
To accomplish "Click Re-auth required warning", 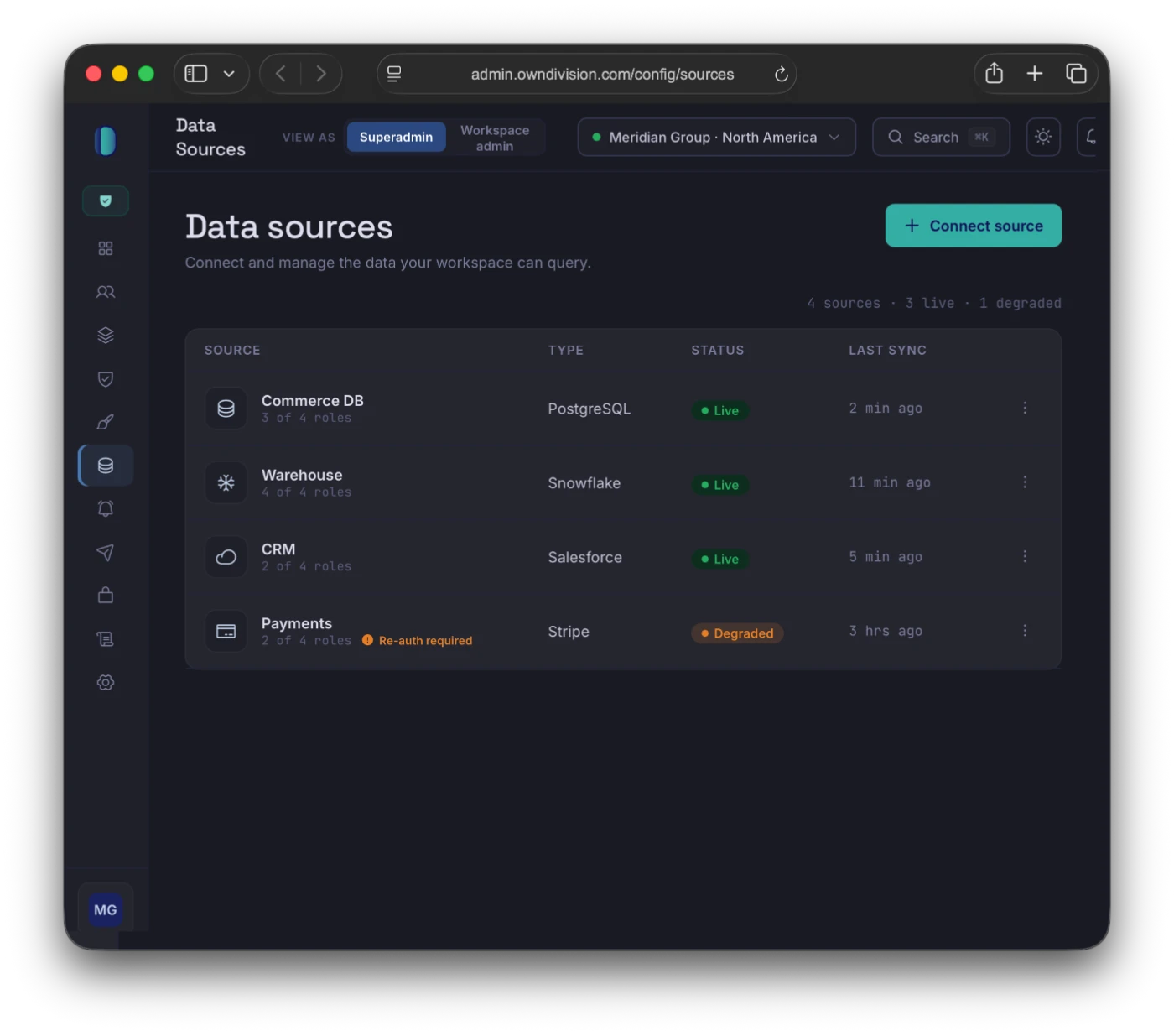I will [x=417, y=641].
